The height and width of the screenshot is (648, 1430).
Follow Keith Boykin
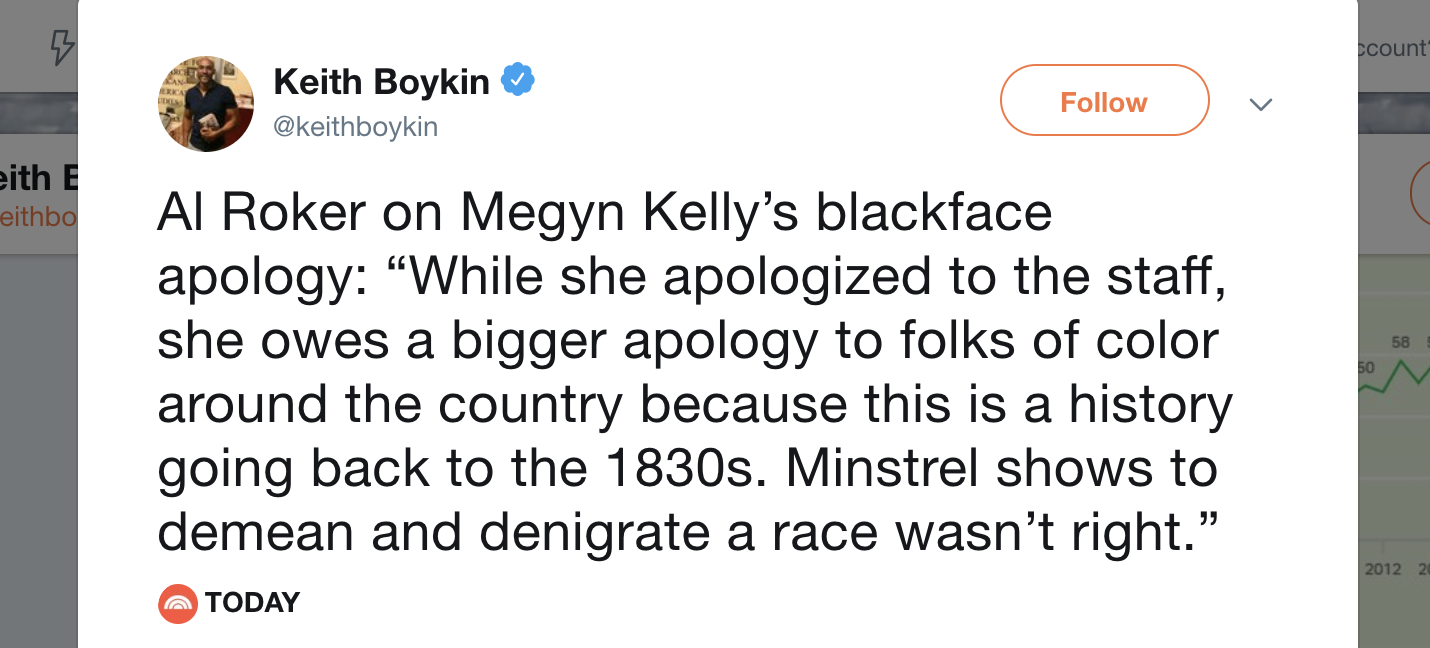point(1104,101)
